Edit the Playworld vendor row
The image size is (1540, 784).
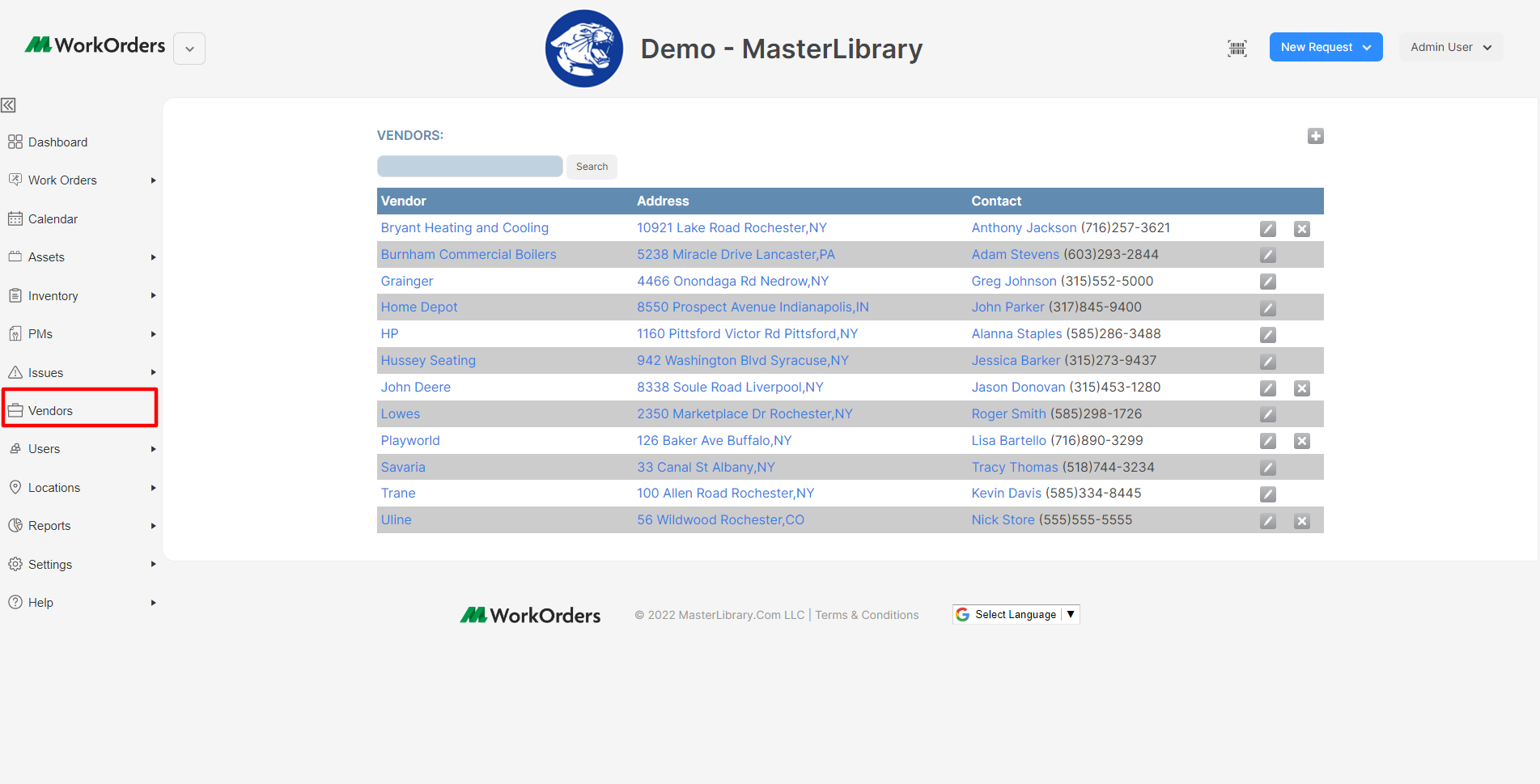(1267, 441)
